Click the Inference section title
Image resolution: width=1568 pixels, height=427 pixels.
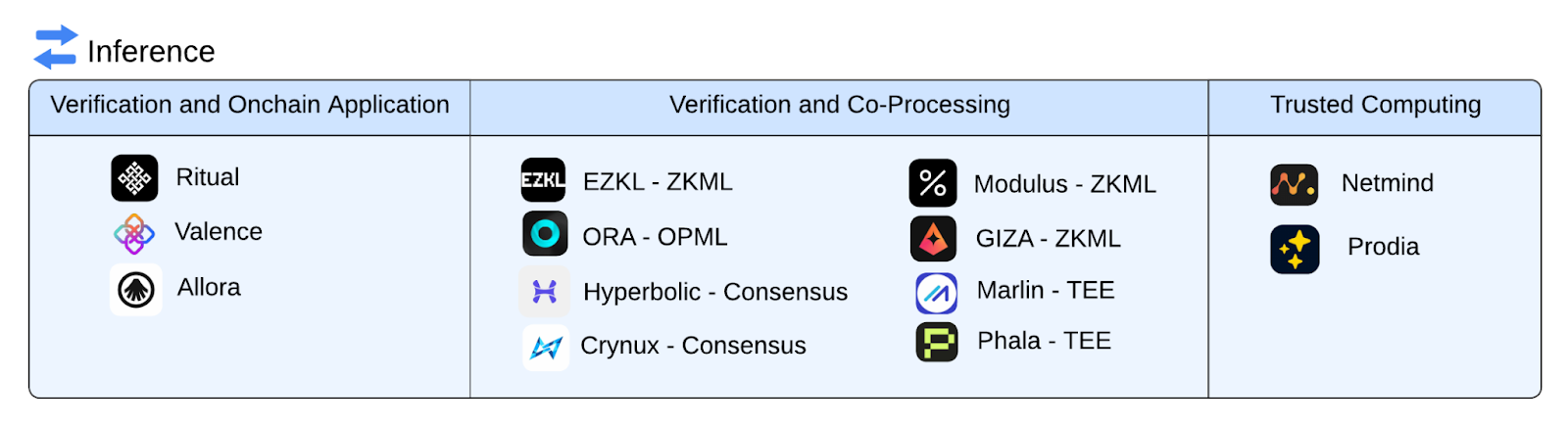click(151, 51)
